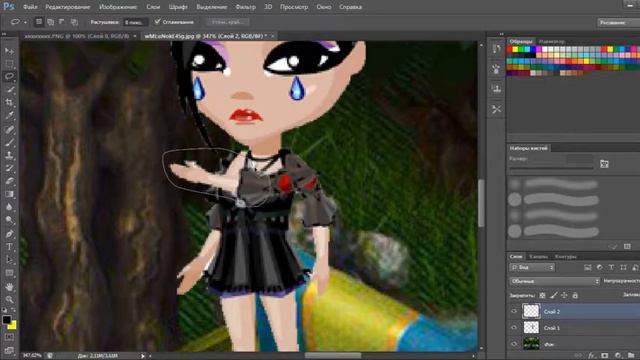
Task: Open the brush presets folder button
Action: [x=604, y=164]
